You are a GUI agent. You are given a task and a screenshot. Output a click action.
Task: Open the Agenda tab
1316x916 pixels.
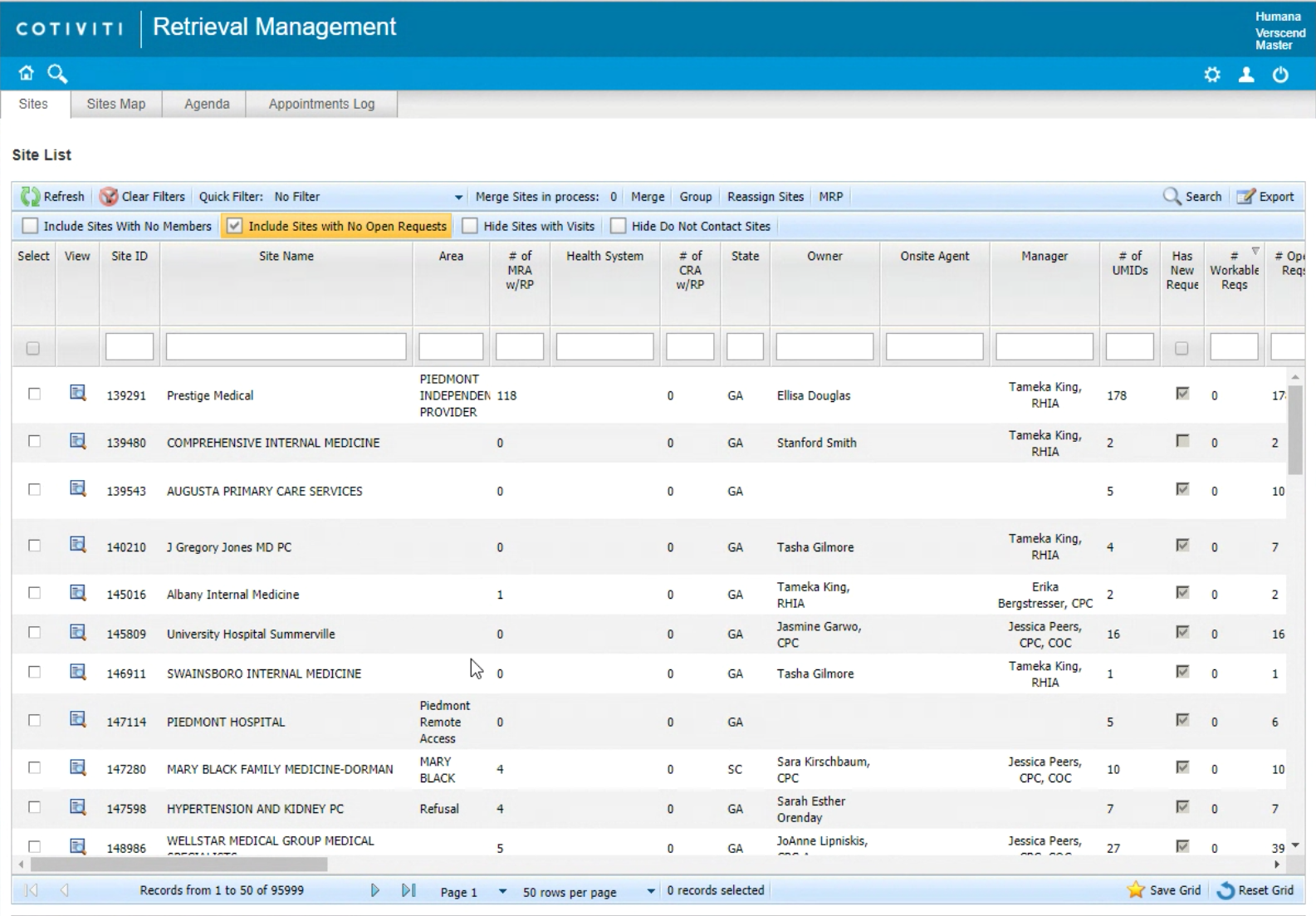pyautogui.click(x=207, y=104)
